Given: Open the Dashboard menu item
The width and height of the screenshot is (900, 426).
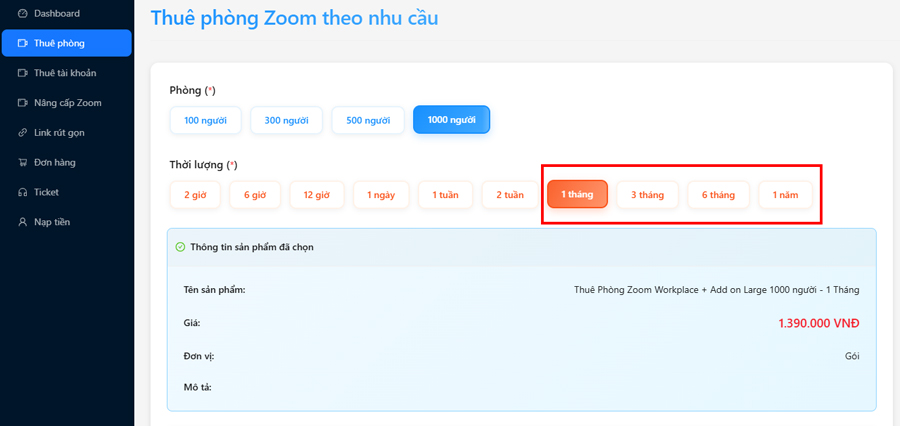Looking at the screenshot, I should (67, 13).
